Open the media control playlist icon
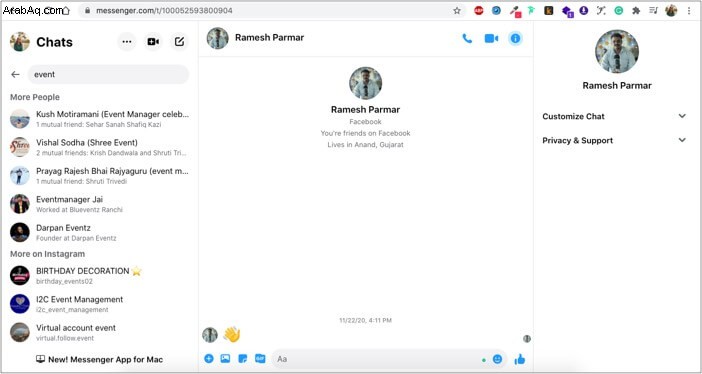702x374 pixels. (x=653, y=11)
